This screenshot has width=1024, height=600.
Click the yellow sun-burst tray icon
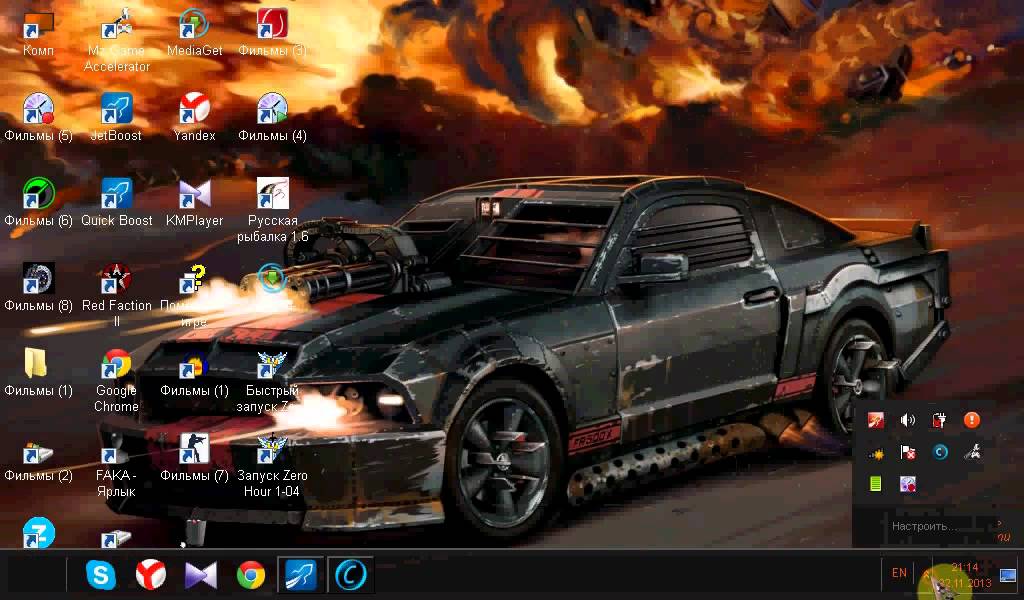[x=876, y=452]
